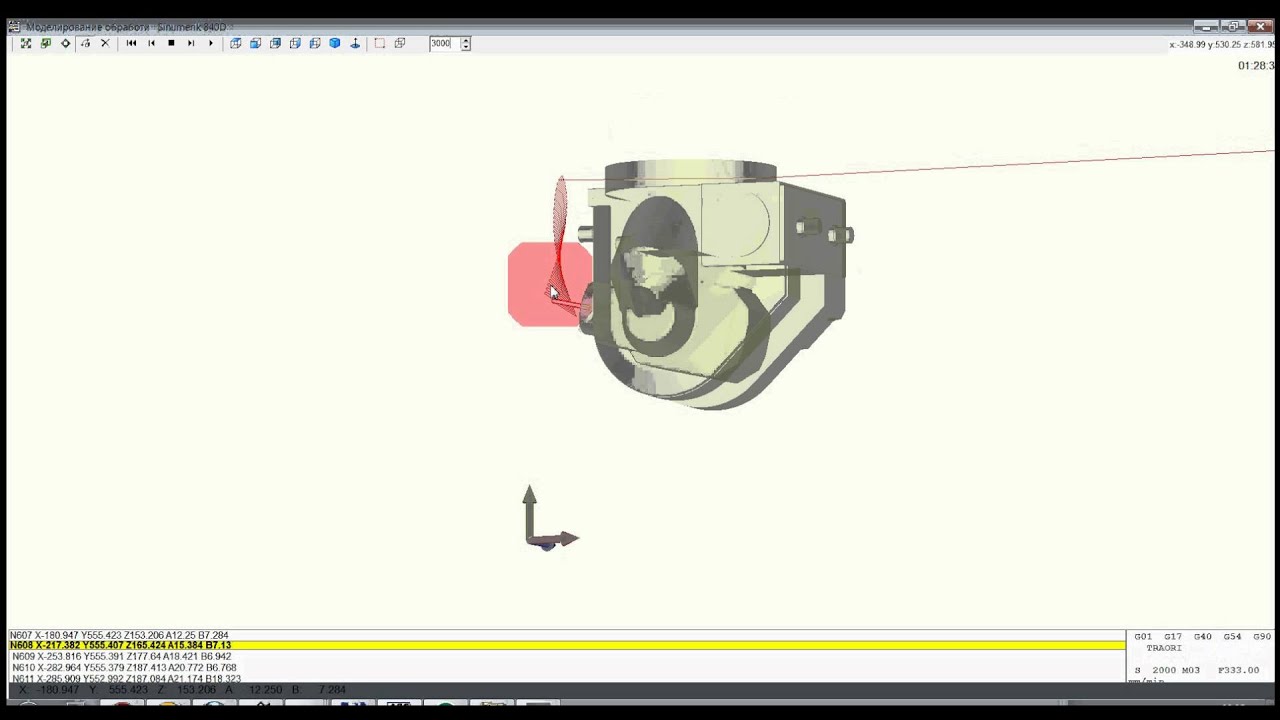Step simulation forward one block
Viewport: 1280px width, 720px height.
click(191, 43)
